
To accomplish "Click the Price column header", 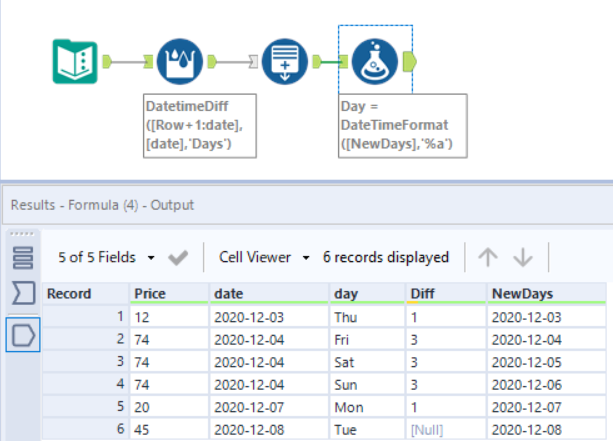I will (x=169, y=294).
